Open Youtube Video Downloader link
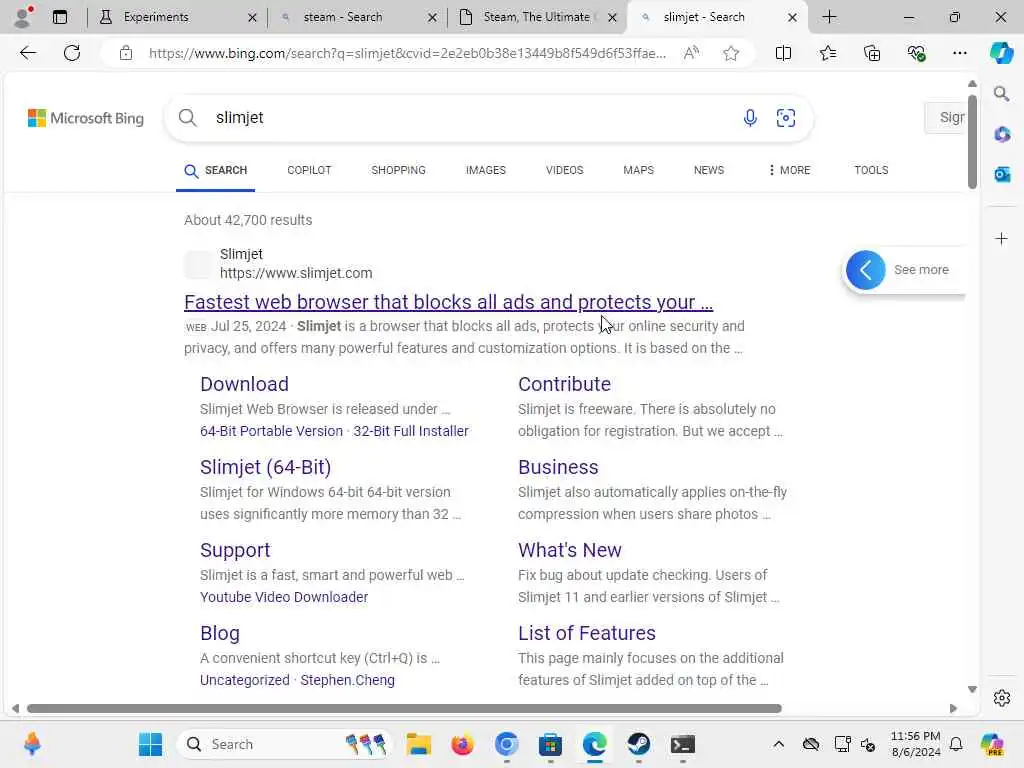Viewport: 1024px width, 768px height. click(x=284, y=597)
